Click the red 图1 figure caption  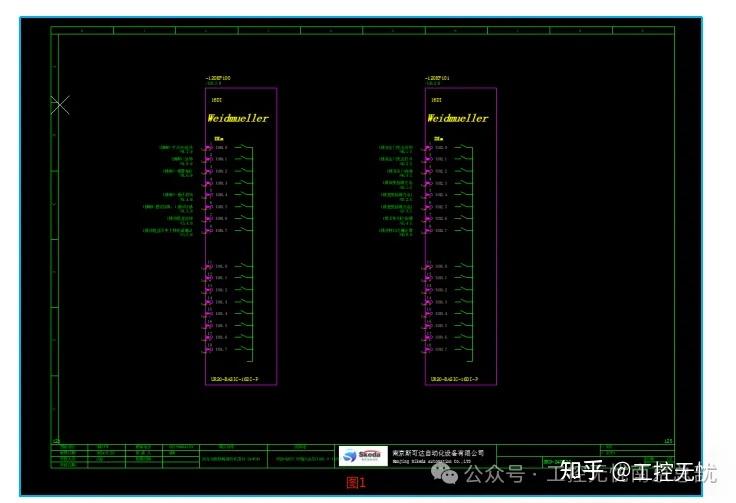pyautogui.click(x=356, y=482)
